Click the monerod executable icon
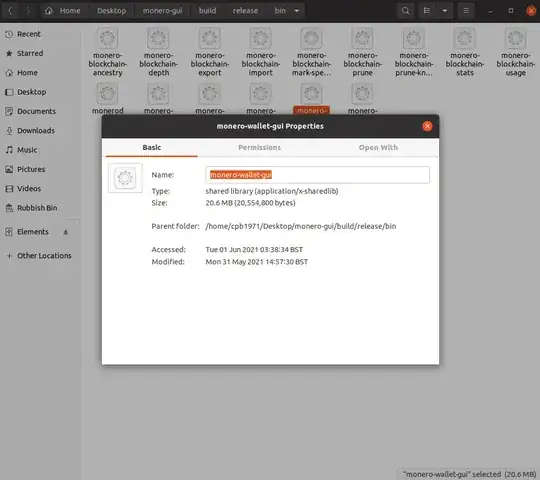Screen dimensions: 540x480 [107, 93]
